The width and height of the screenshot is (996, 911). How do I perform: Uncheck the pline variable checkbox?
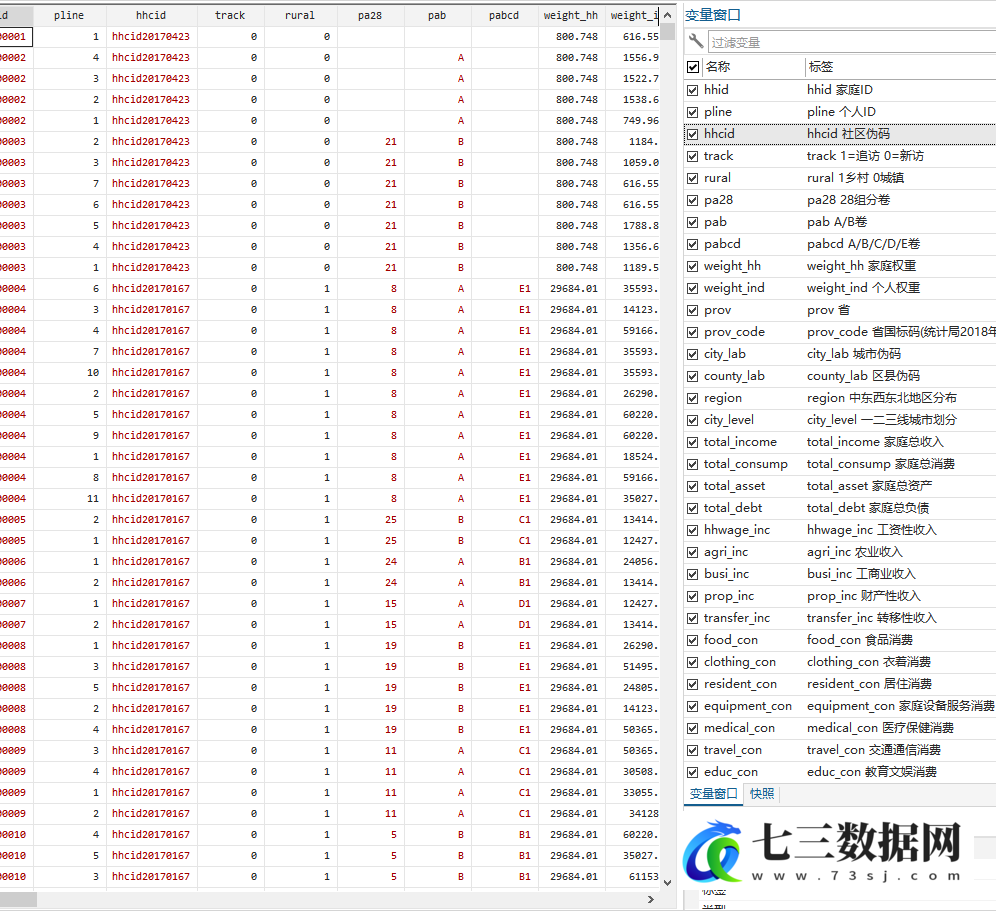[692, 112]
